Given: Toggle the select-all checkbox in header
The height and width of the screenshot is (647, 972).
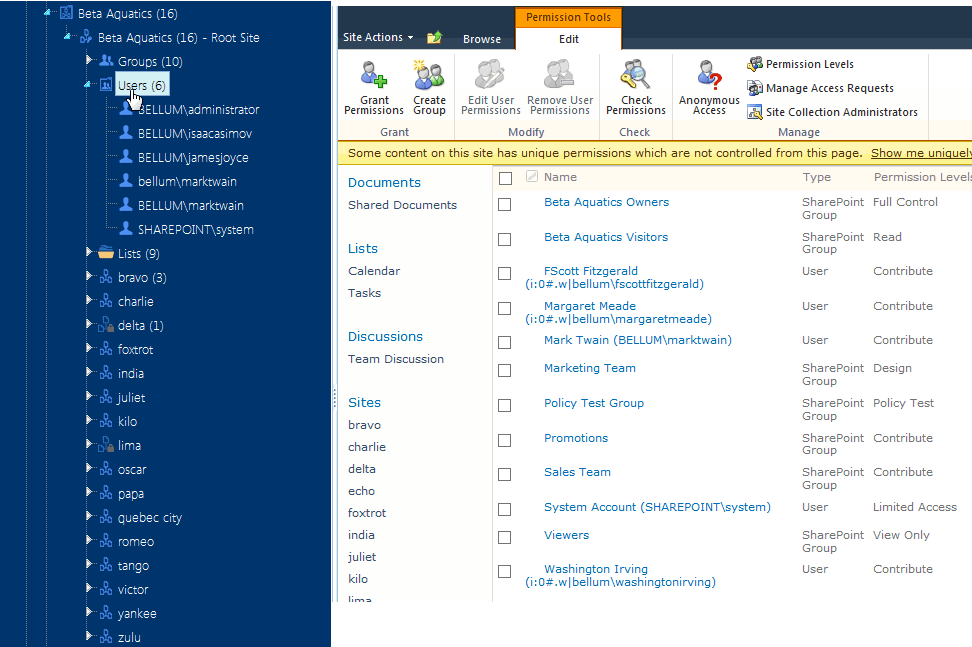Looking at the screenshot, I should coord(505,178).
